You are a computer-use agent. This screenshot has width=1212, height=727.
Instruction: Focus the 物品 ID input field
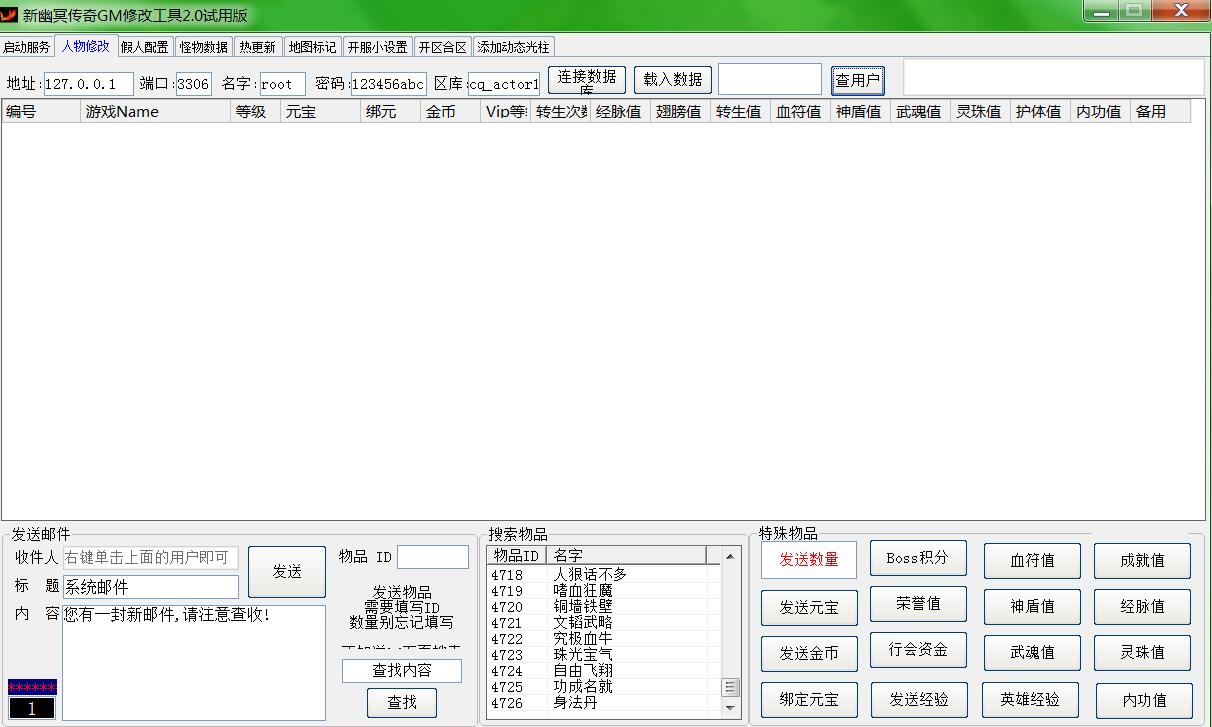[433, 557]
